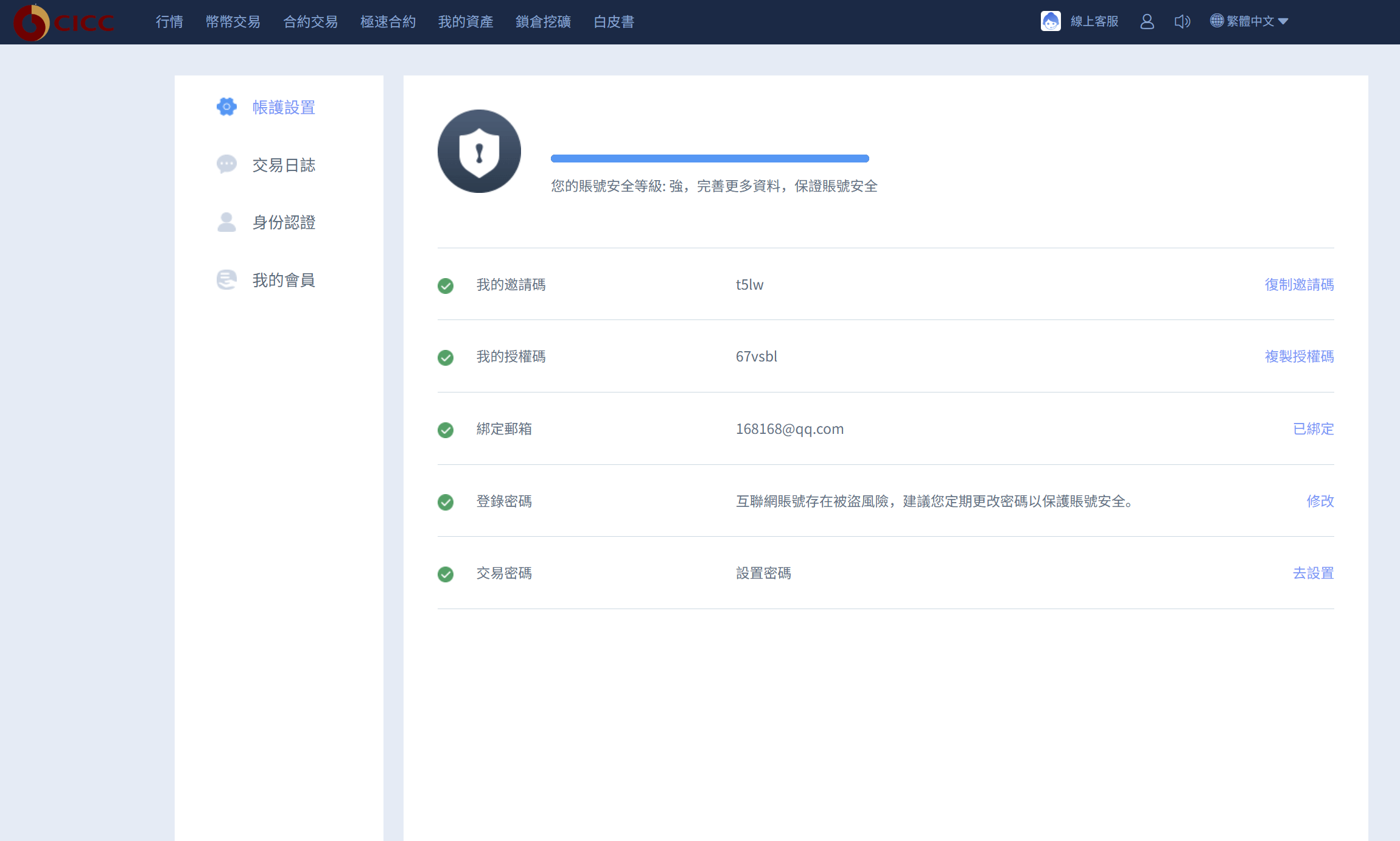
Task: Click the CICC logo icon
Action: [x=32, y=23]
